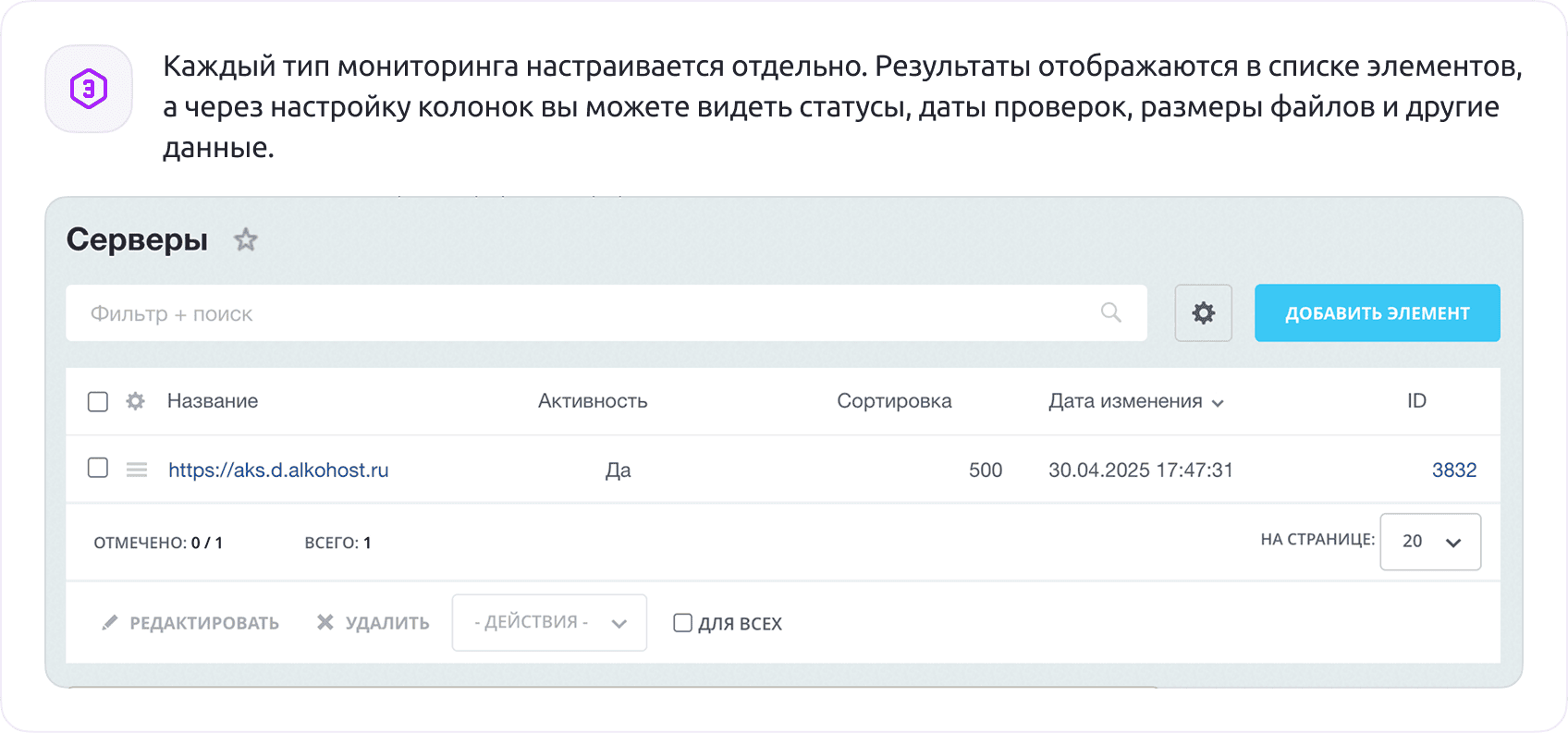Viewport: 1568px width, 733px height.
Task: Tick the select-all checkbox in header
Action: pyautogui.click(x=98, y=401)
